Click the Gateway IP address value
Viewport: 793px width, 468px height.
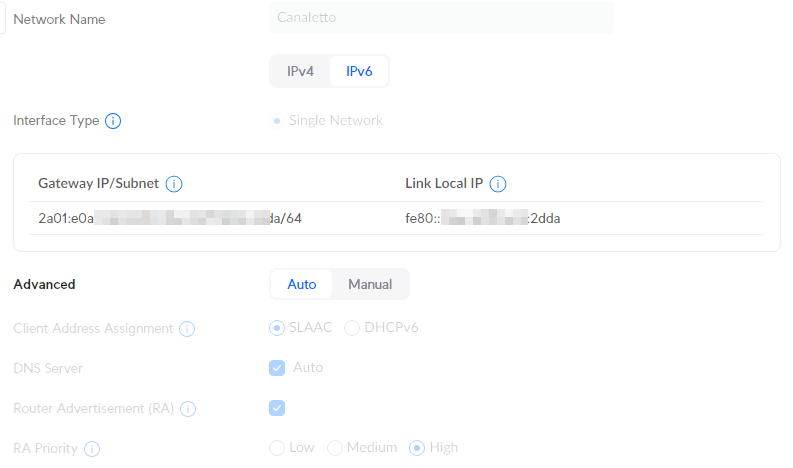(x=170, y=218)
